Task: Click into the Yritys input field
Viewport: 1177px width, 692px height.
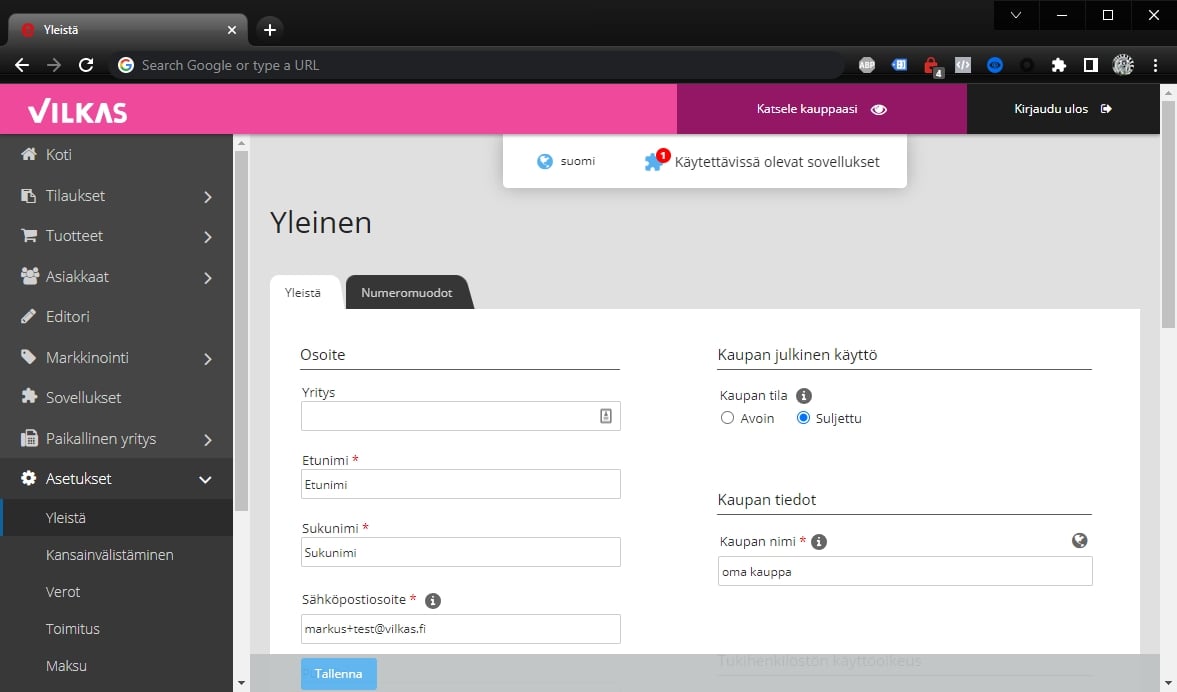Action: point(460,416)
